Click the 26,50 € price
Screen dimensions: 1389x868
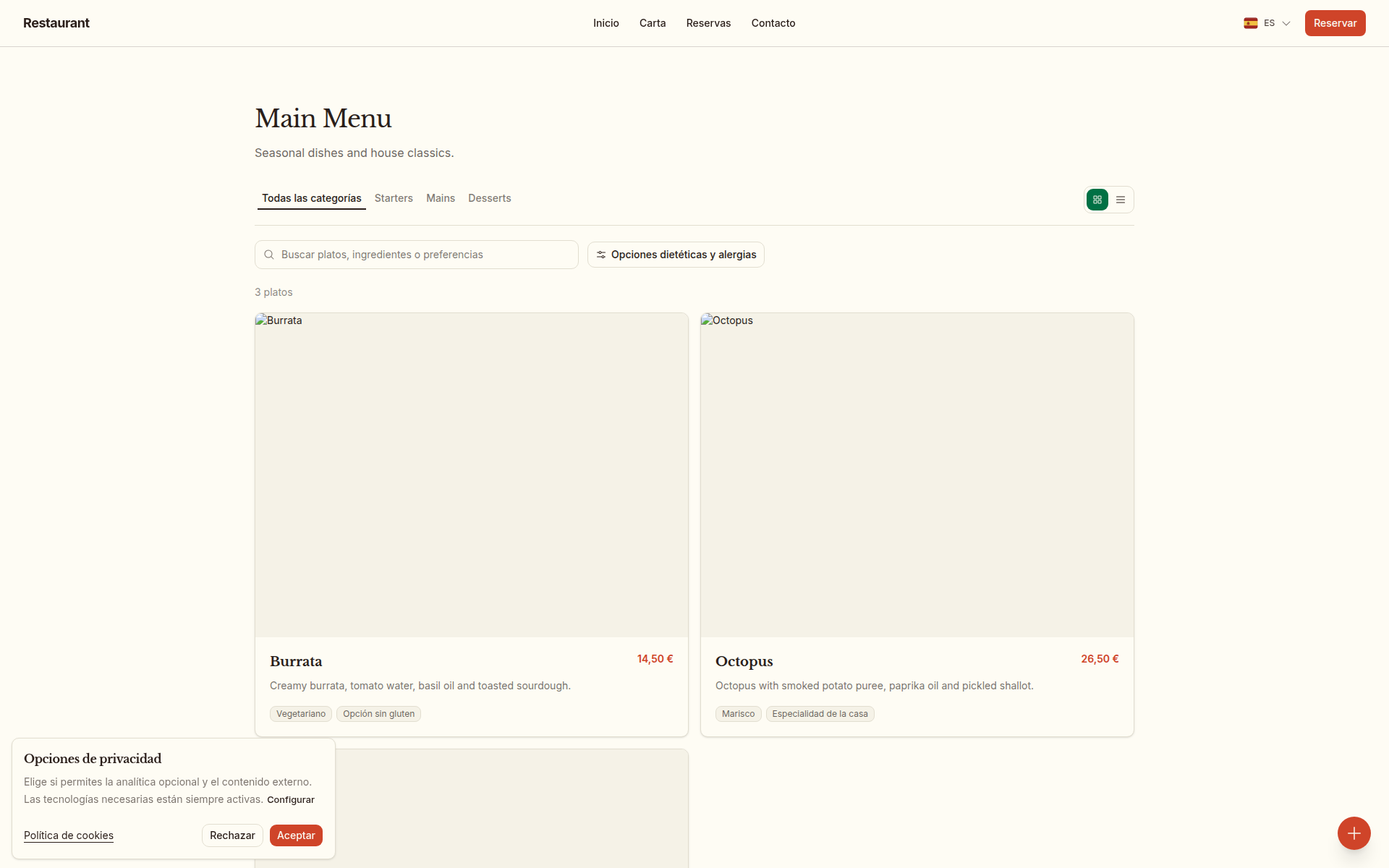click(1100, 659)
